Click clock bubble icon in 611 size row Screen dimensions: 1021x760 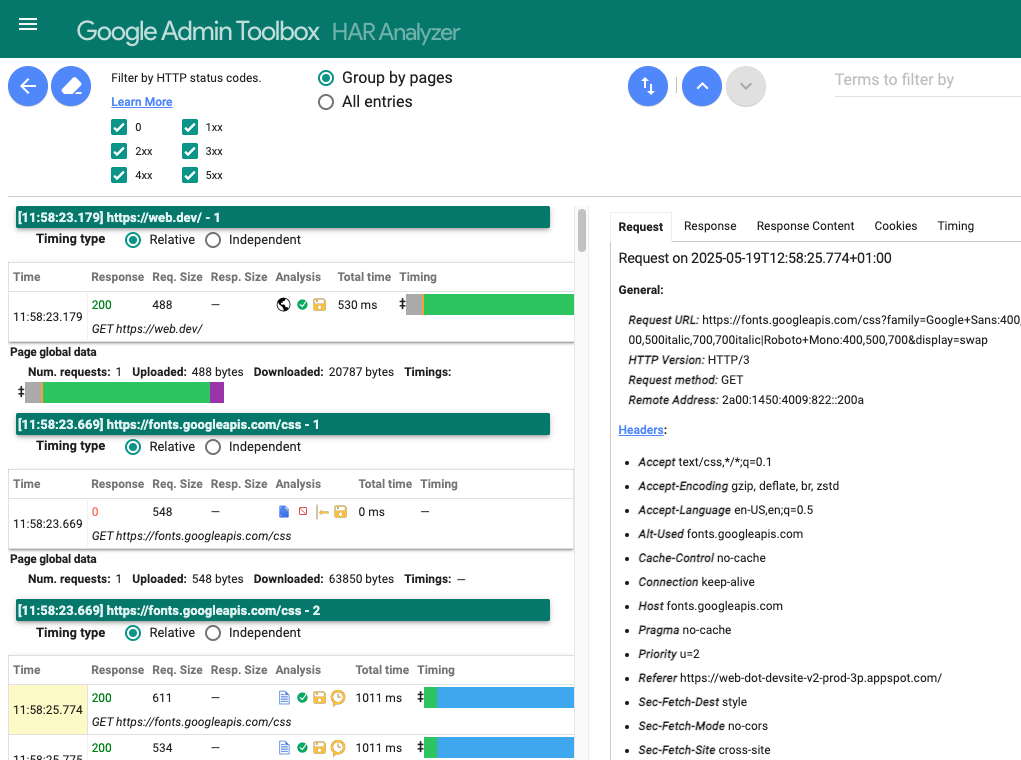click(x=338, y=698)
